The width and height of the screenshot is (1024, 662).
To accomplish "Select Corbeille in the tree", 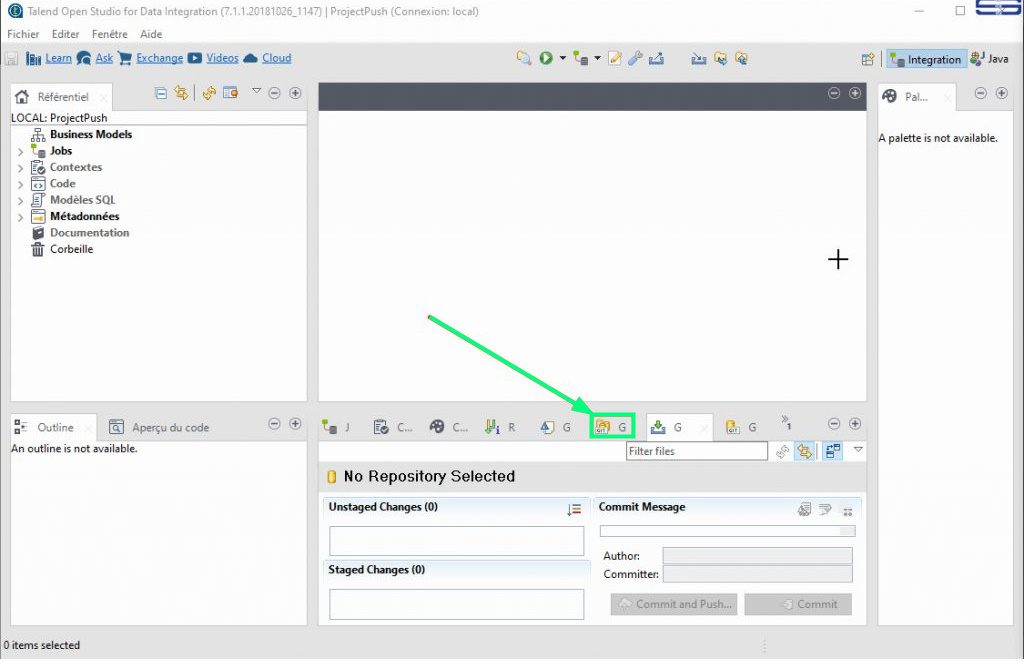I will coord(71,249).
